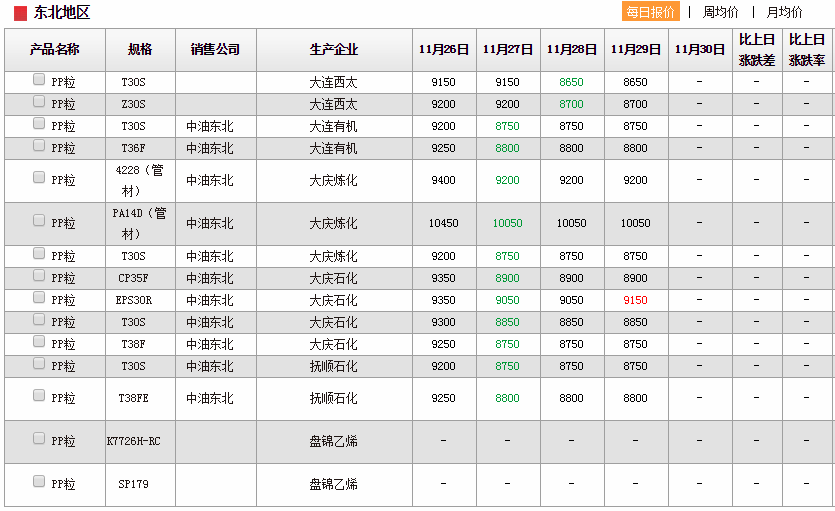The width and height of the screenshot is (835, 511).
Task: Mark the SP179 row checkbox
Action: (39, 482)
